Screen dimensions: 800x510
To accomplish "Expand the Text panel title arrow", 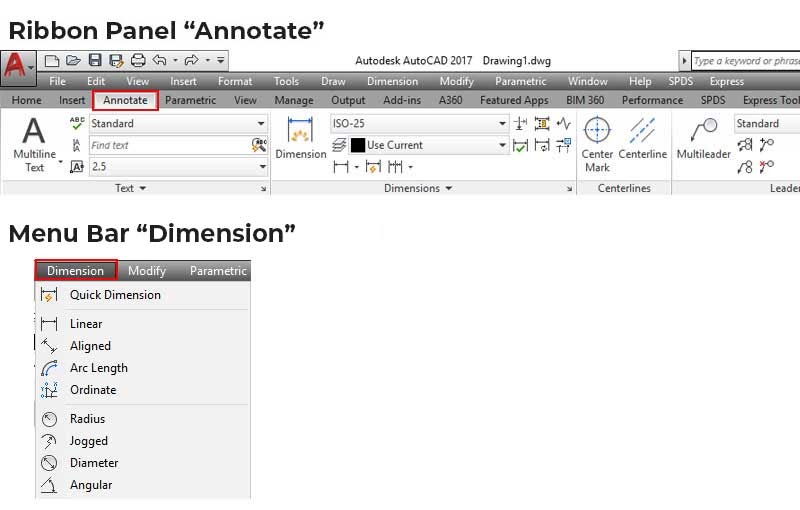I will (143, 188).
